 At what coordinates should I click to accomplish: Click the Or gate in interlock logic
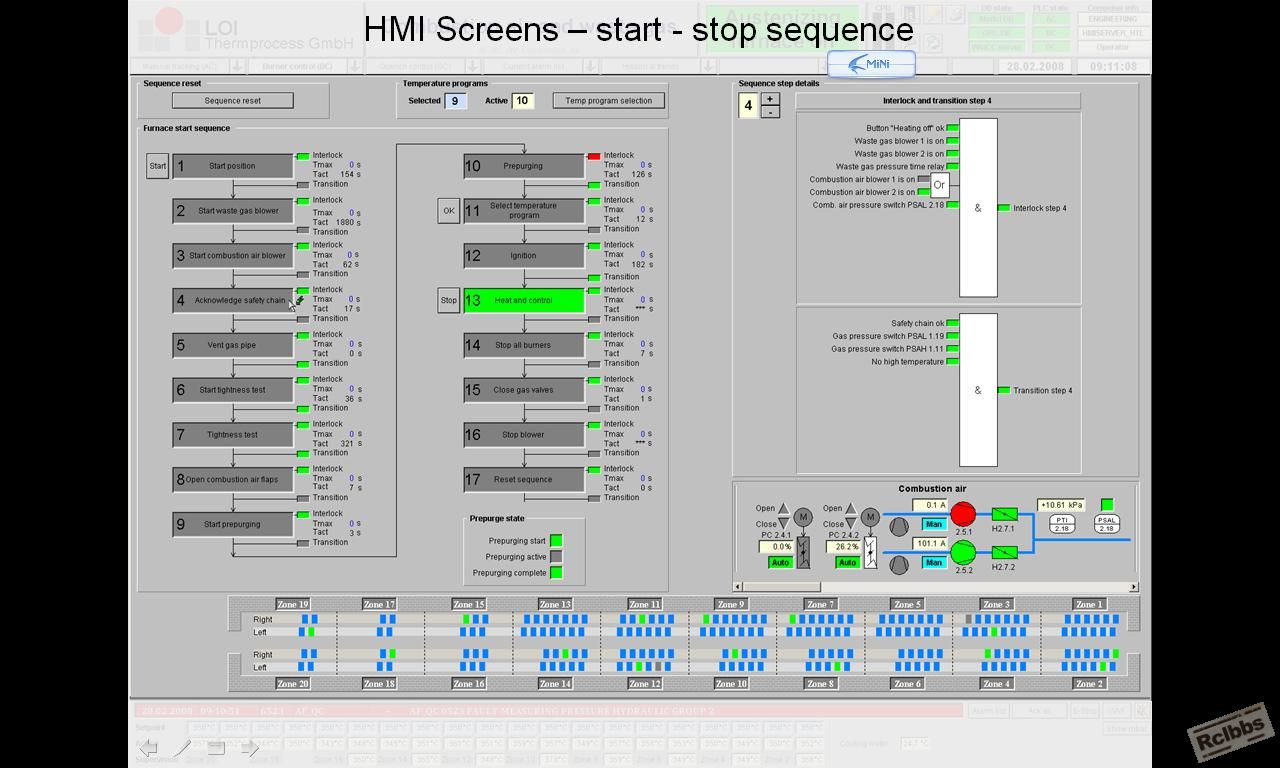coord(939,185)
